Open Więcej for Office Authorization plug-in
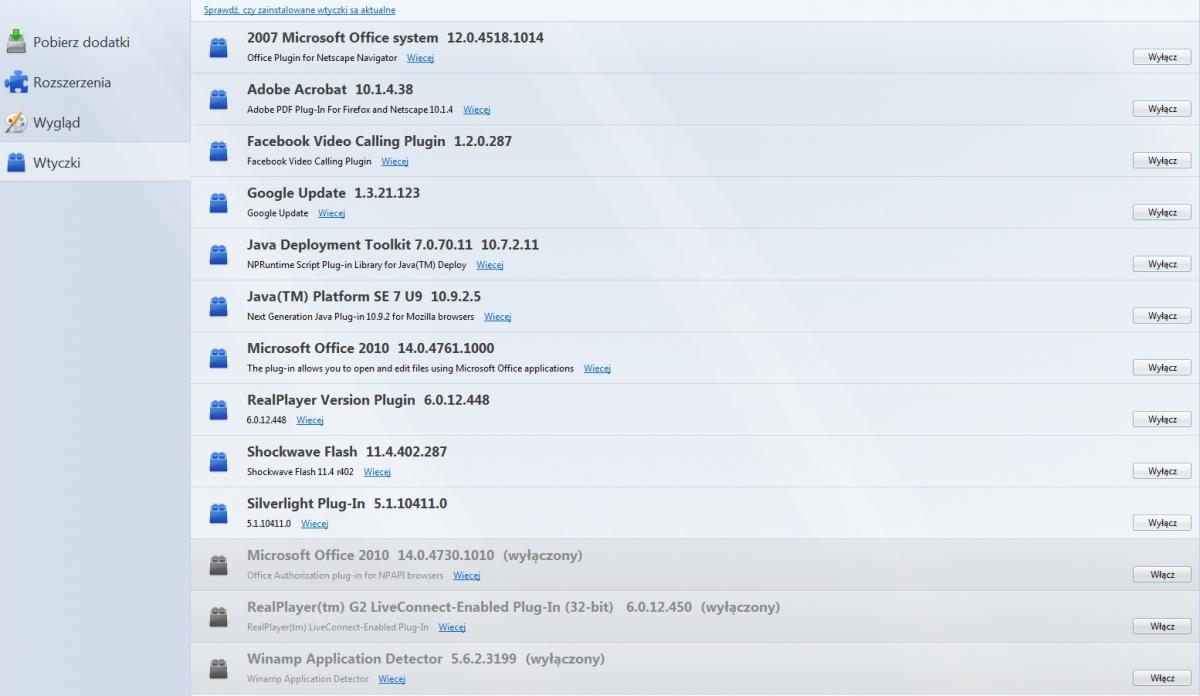This screenshot has width=1200, height=696. (x=467, y=576)
